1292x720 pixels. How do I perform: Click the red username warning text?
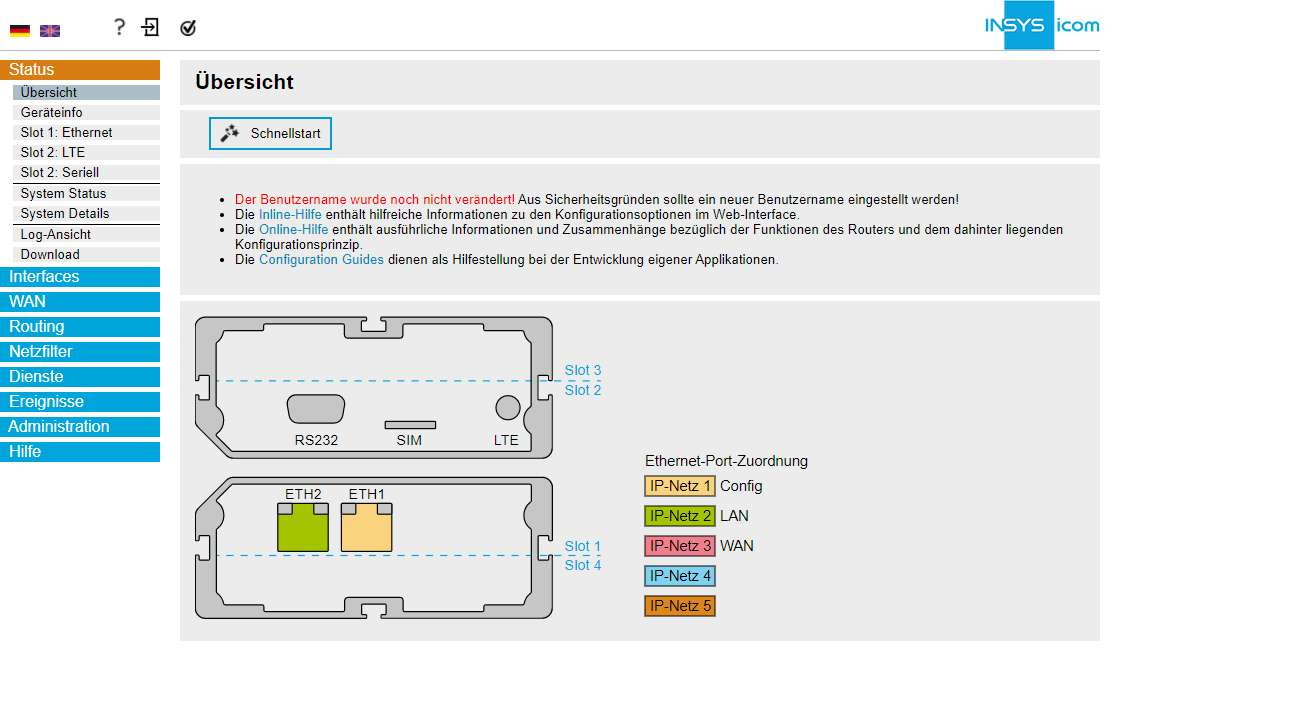[375, 200]
